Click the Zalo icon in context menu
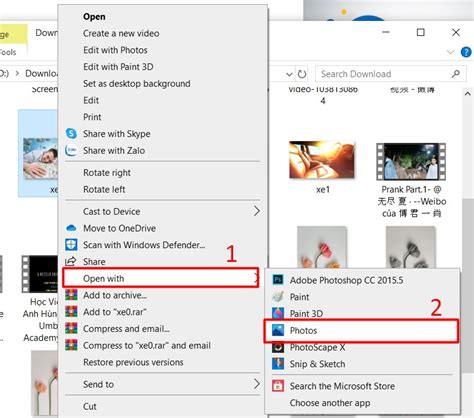This screenshot has height=418, width=474. (x=71, y=150)
